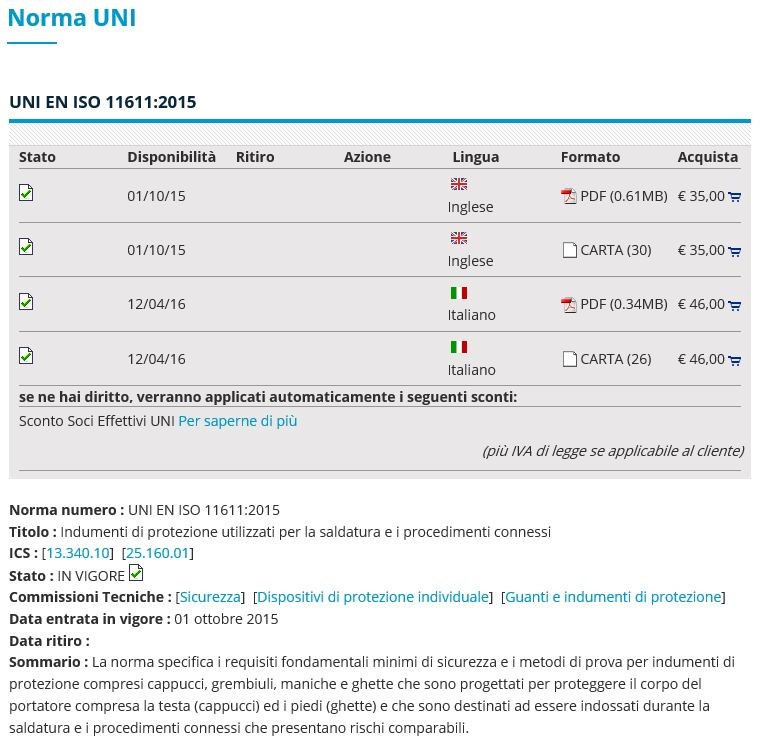Add Italian PDF version to cart

pos(734,305)
